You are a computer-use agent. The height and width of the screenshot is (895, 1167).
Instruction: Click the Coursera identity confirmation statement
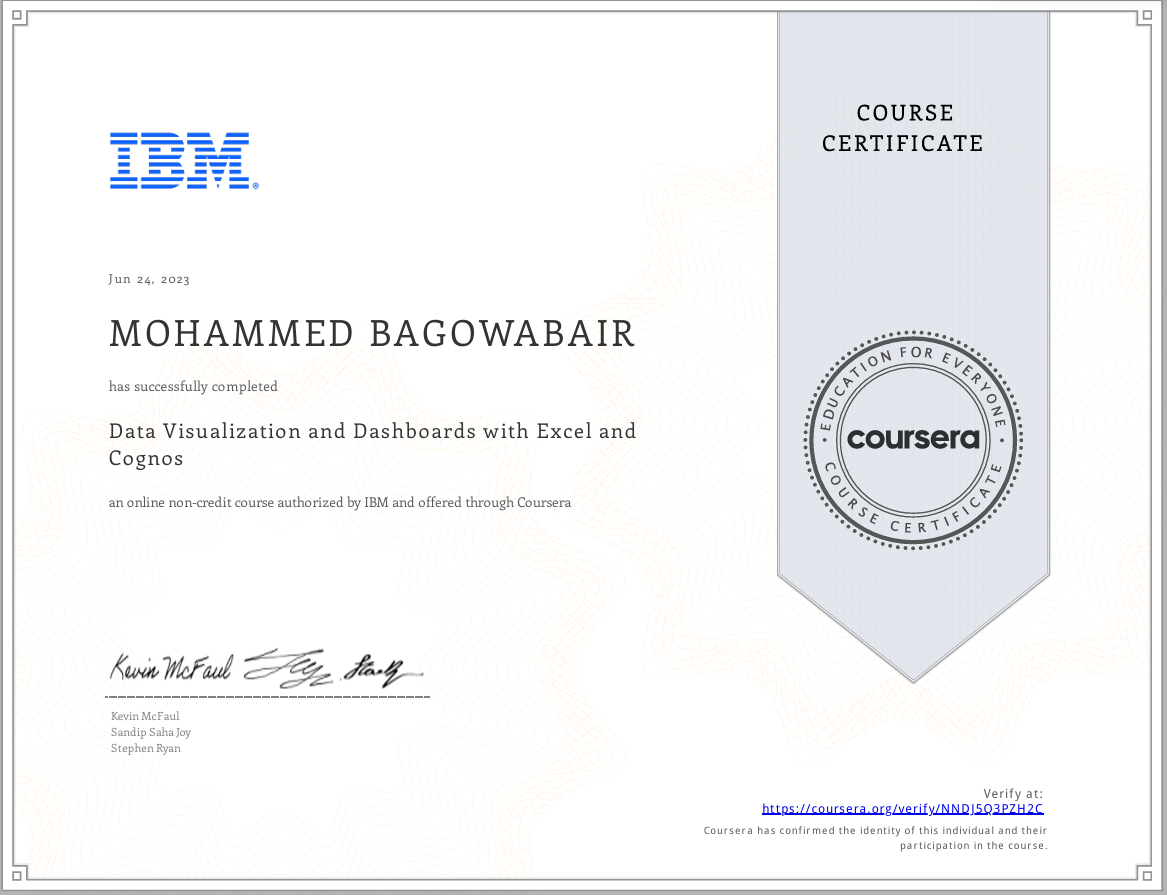click(875, 838)
